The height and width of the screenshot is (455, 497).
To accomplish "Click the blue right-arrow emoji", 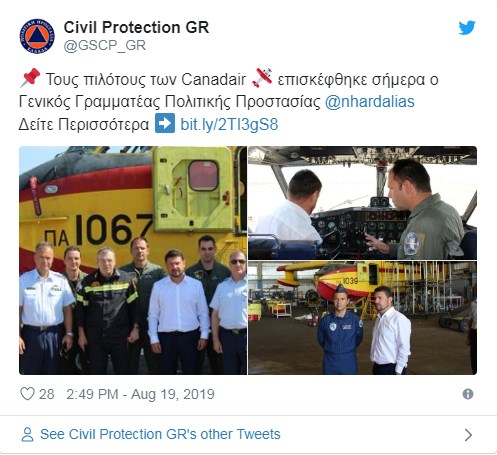I will [x=165, y=123].
